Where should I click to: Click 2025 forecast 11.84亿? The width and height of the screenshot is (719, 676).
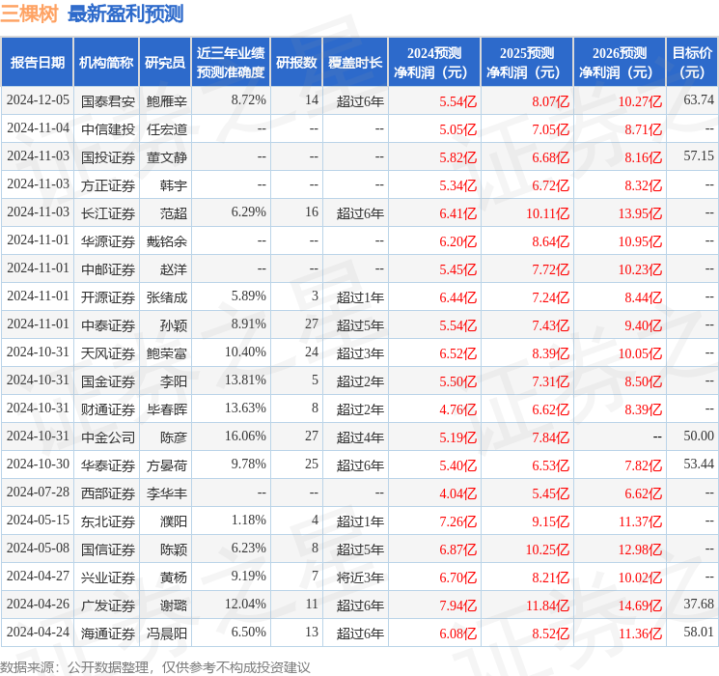pyautogui.click(x=548, y=605)
